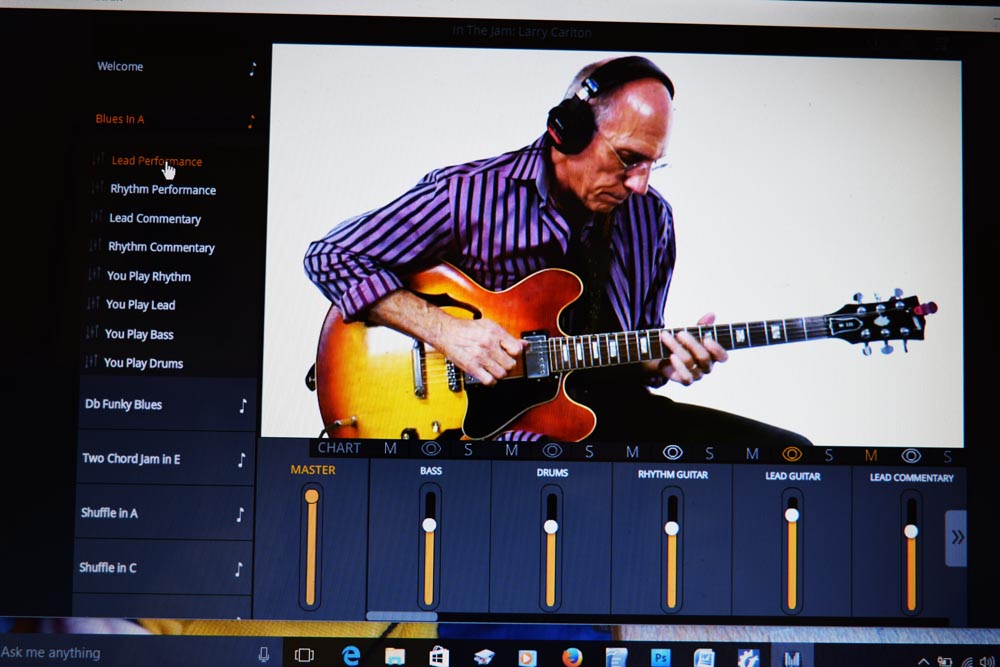Mute the Drums track
Image resolution: width=1000 pixels, height=667 pixels.
[x=511, y=450]
